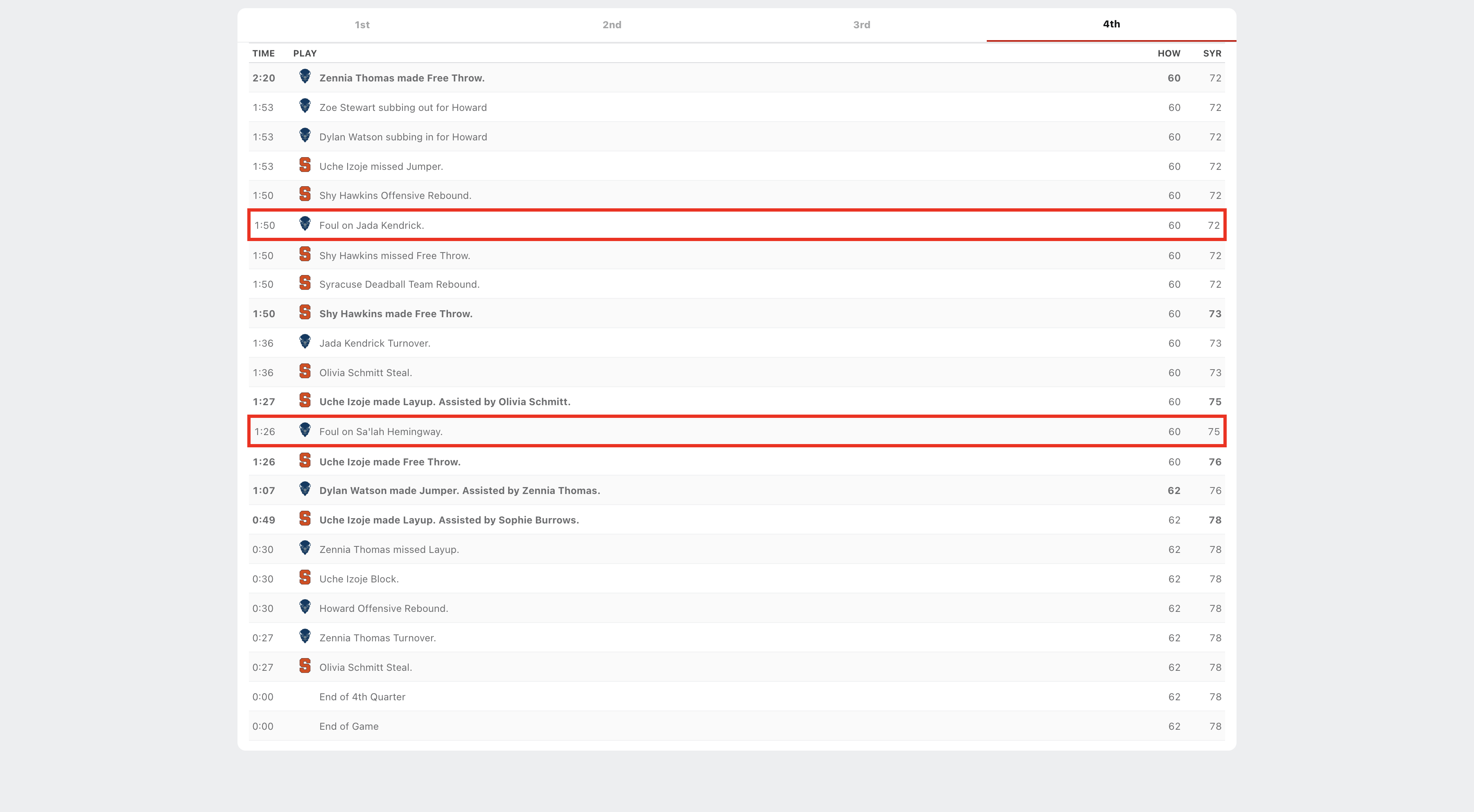Click Syracuse logo next to Uche Izoje missed Jumper
This screenshot has height=812, width=1474.
pos(304,165)
